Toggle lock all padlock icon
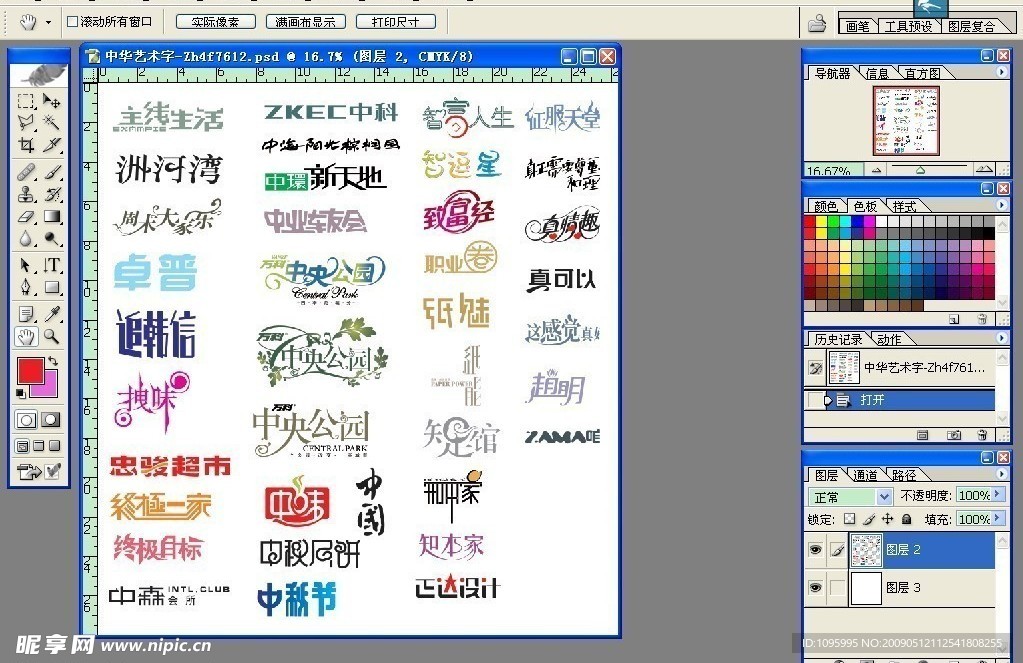This screenshot has width=1023, height=663. [906, 519]
